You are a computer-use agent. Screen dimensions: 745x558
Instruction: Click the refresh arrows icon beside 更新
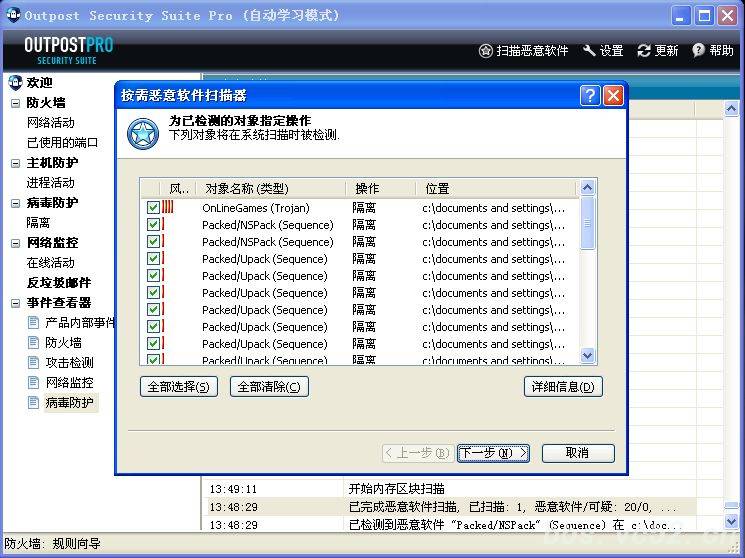pos(644,50)
